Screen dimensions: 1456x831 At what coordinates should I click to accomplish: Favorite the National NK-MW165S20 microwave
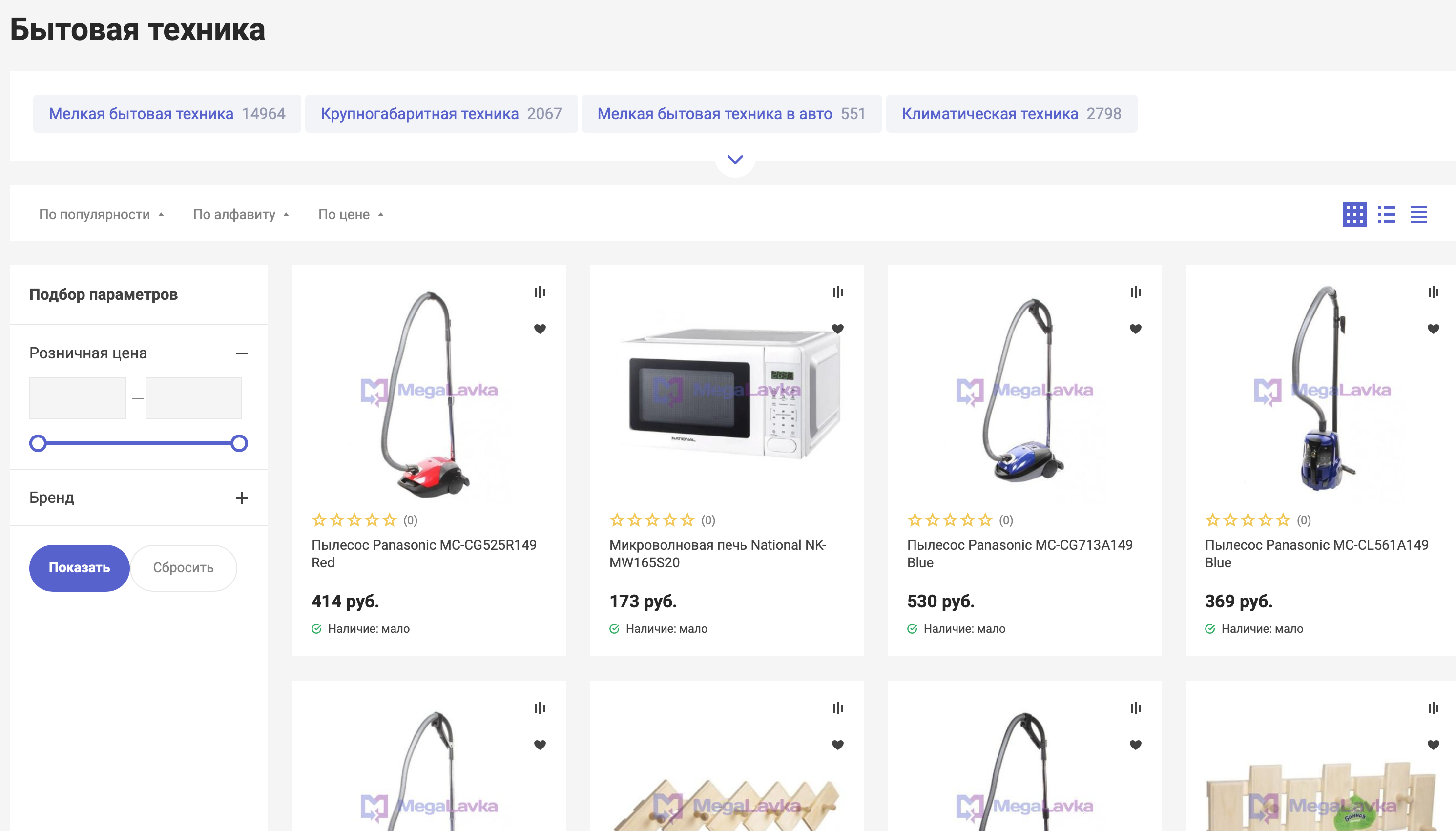click(837, 329)
